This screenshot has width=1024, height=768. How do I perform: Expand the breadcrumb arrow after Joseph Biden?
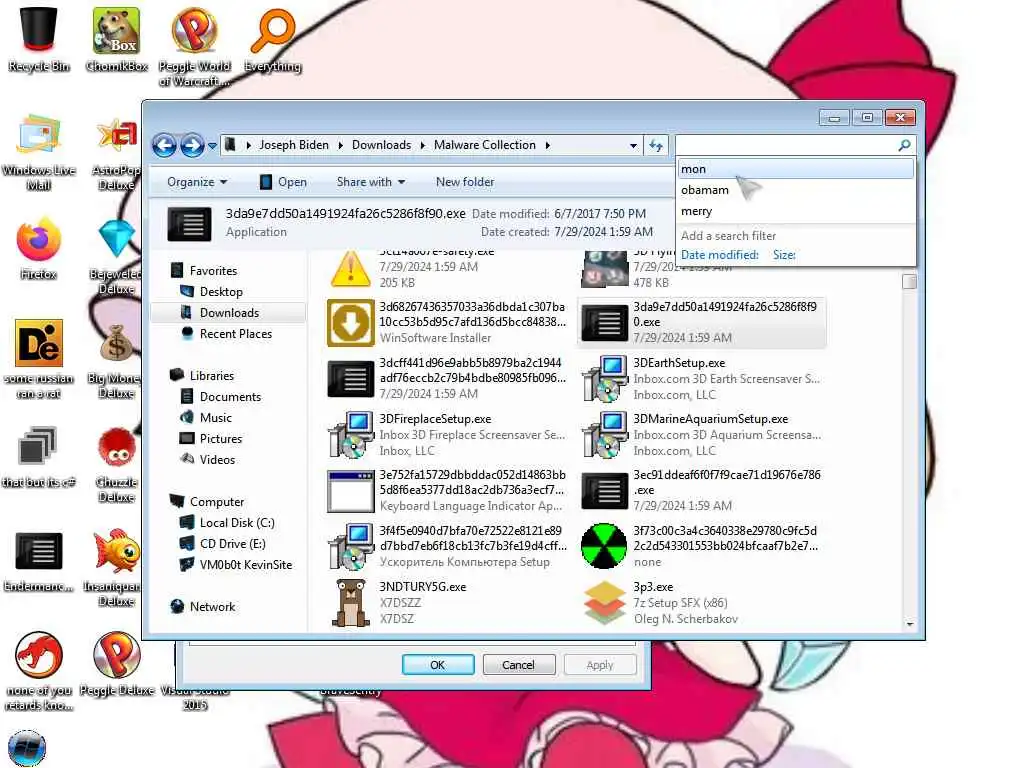[x=340, y=145]
